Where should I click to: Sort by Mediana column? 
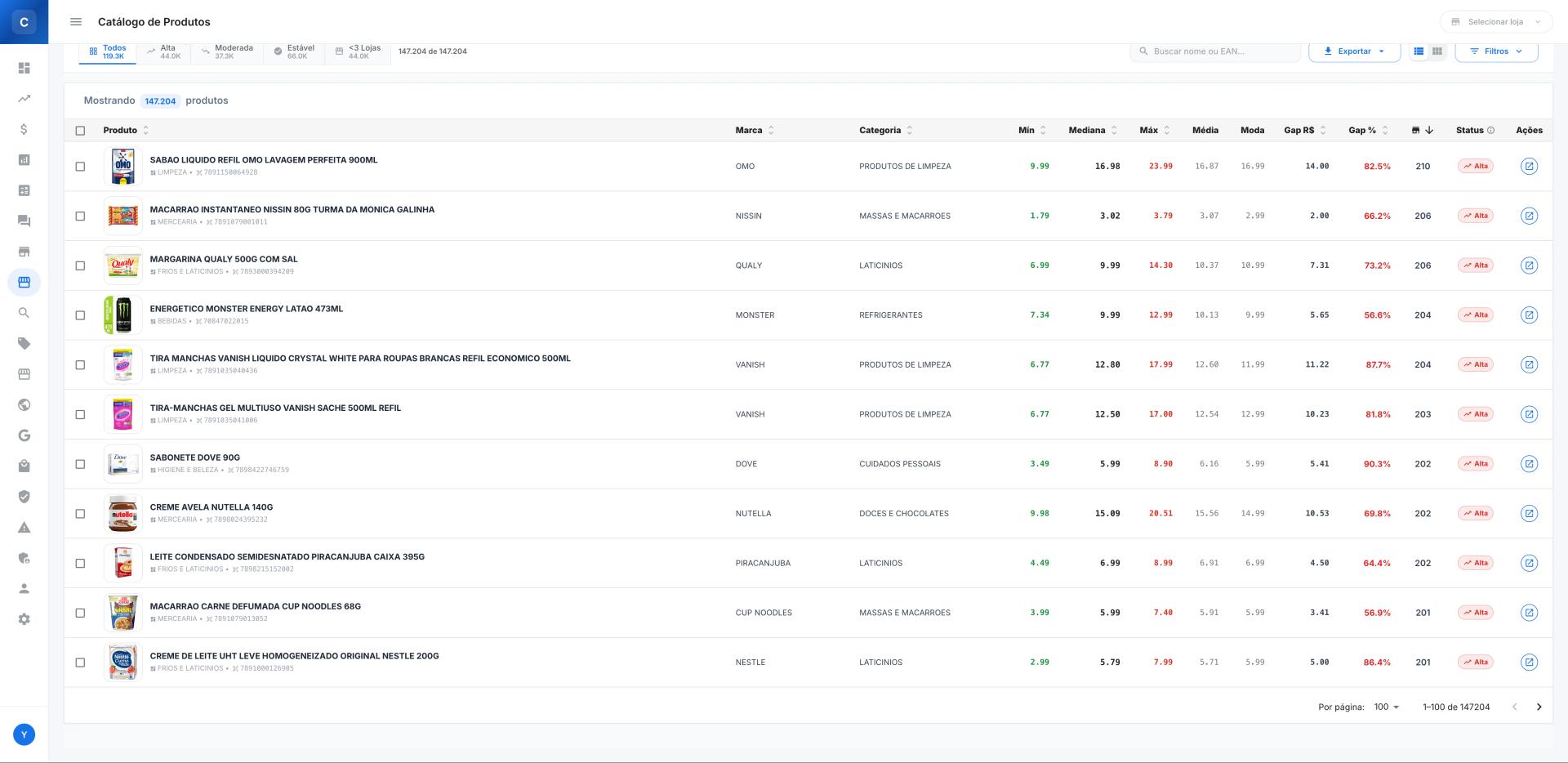click(x=1093, y=131)
